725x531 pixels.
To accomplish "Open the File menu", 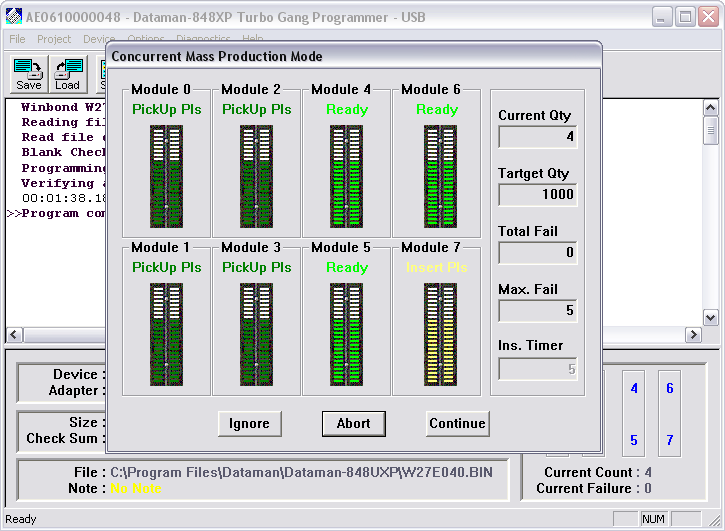I will (x=17, y=39).
